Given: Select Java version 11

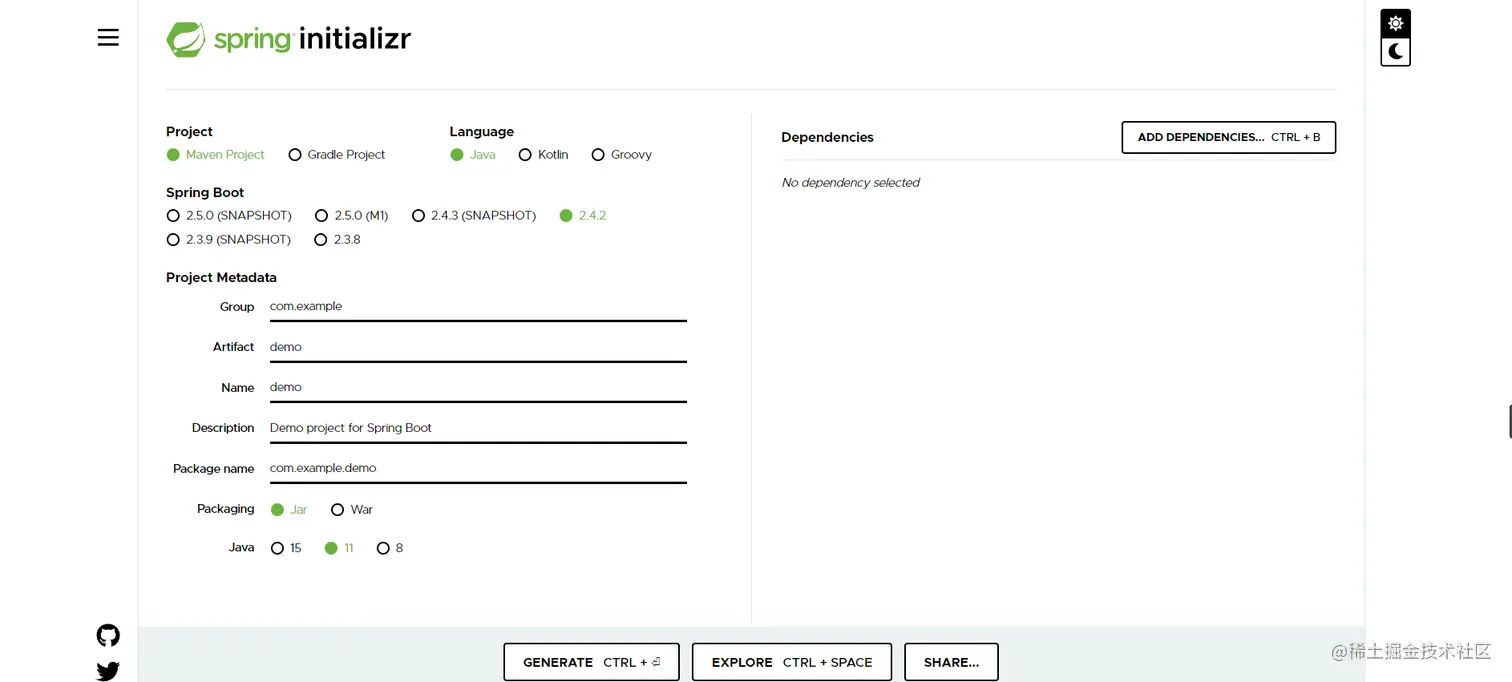Looking at the screenshot, I should click(339, 548).
